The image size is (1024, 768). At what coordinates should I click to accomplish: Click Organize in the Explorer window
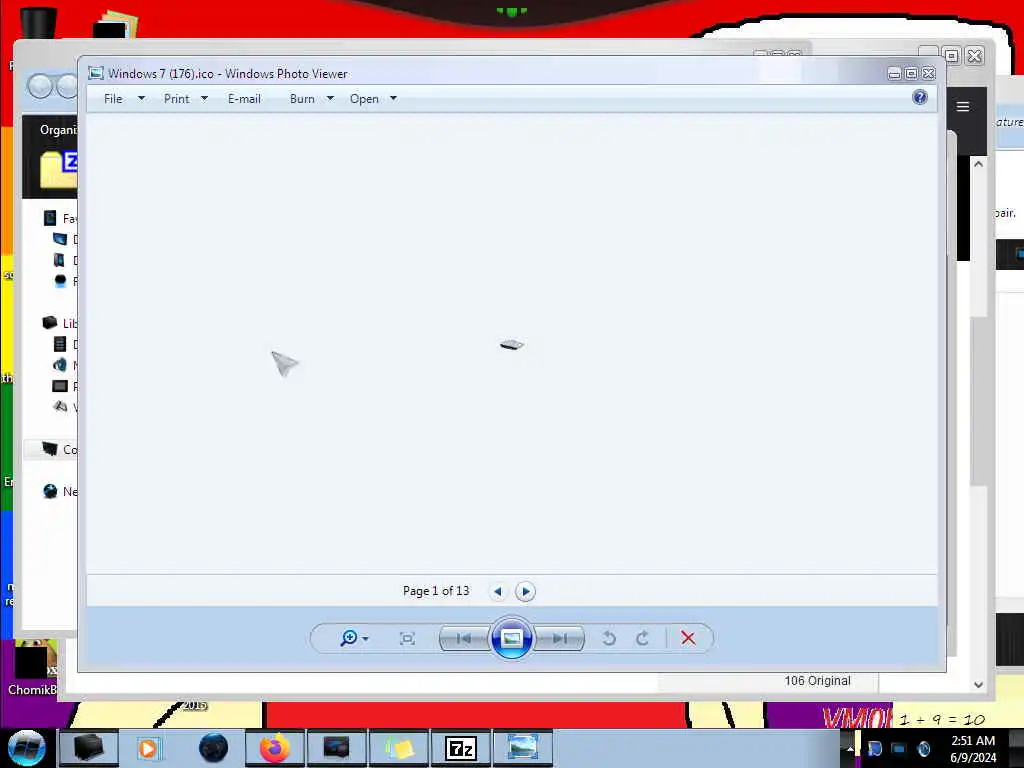[x=58, y=130]
